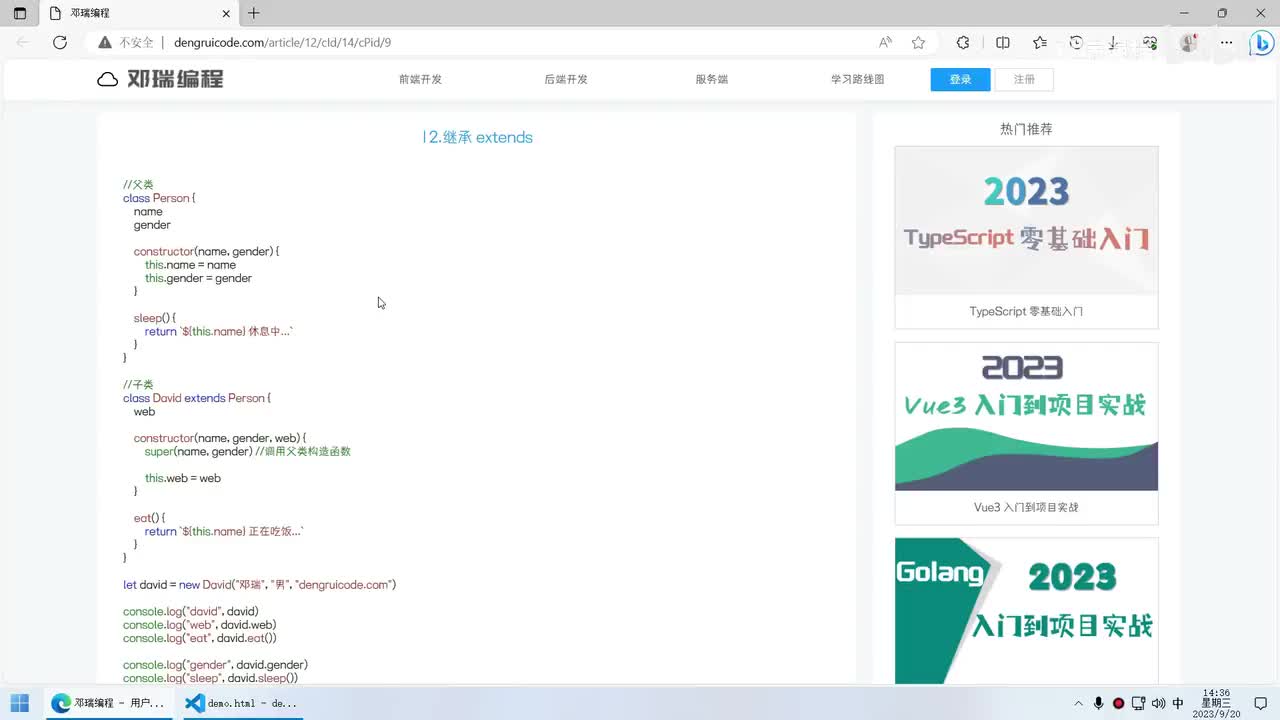The width and height of the screenshot is (1280, 720).
Task: Open browser extensions puzzle icon
Action: point(963,42)
